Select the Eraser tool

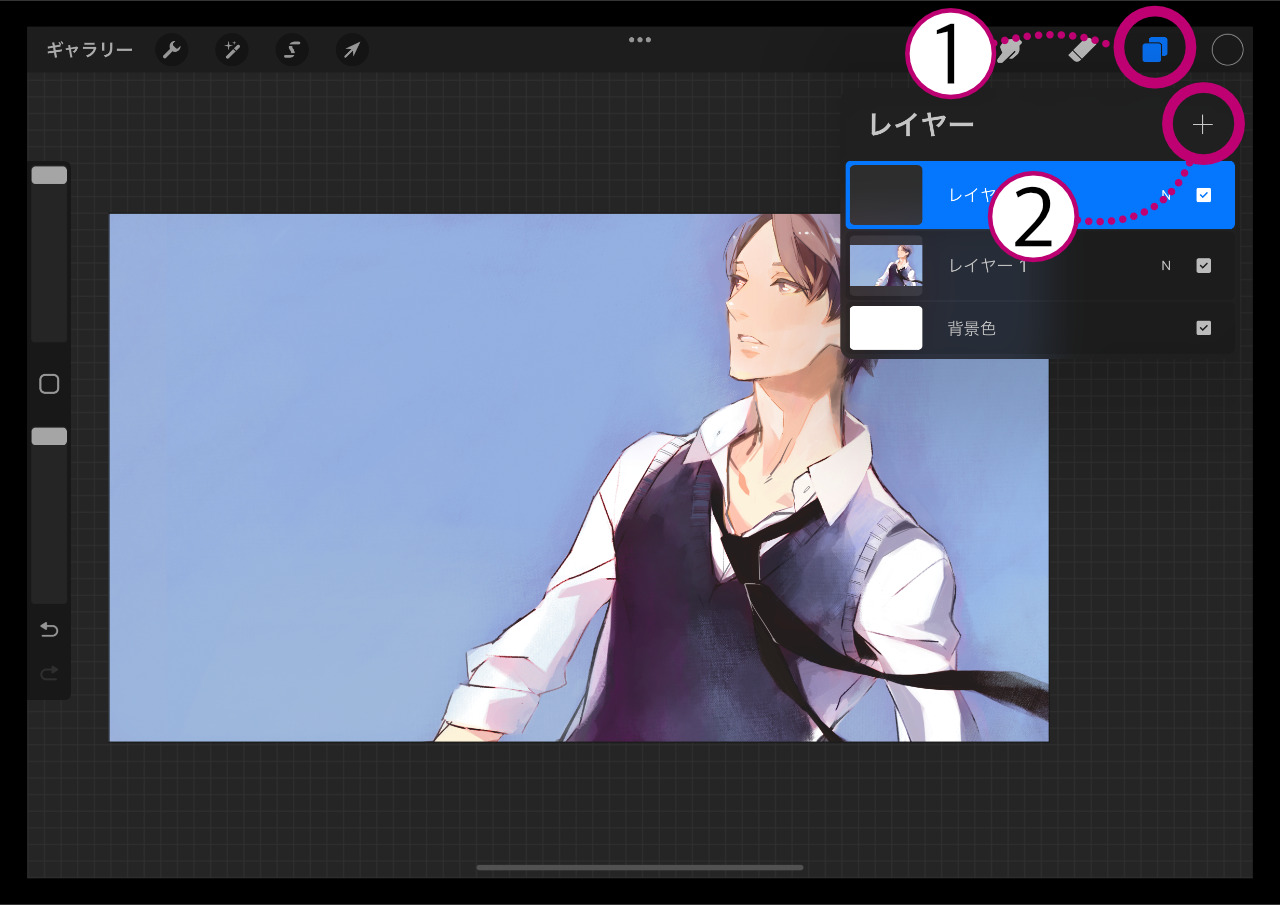click(1084, 51)
